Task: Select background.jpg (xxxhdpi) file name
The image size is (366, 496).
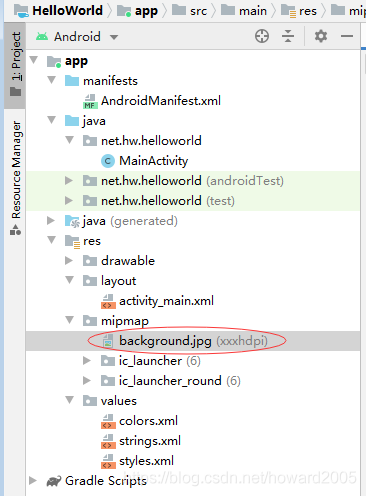Action: 193,341
